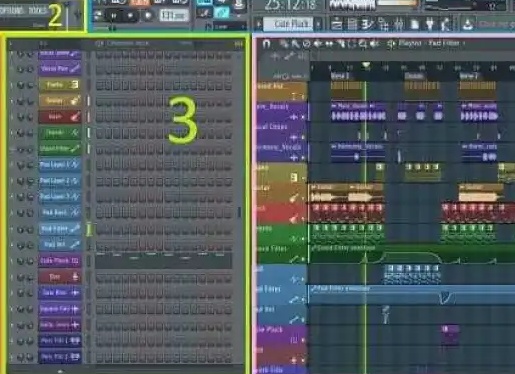Select the Harmony_Vocals clip in Verse 1

click(x=358, y=152)
